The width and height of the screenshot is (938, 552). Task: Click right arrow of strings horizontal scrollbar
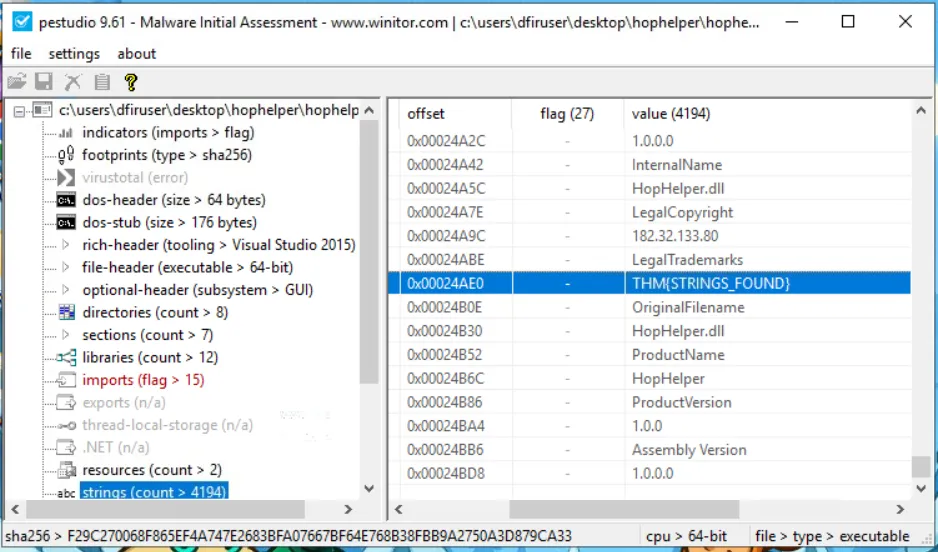(x=900, y=510)
